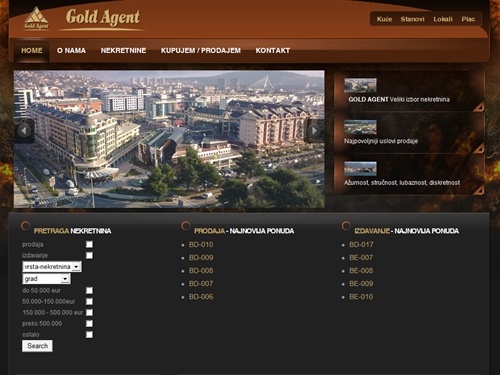Screen dimensions: 500x375
Task: Open rental listing BE-008
Action: pyautogui.click(x=361, y=271)
